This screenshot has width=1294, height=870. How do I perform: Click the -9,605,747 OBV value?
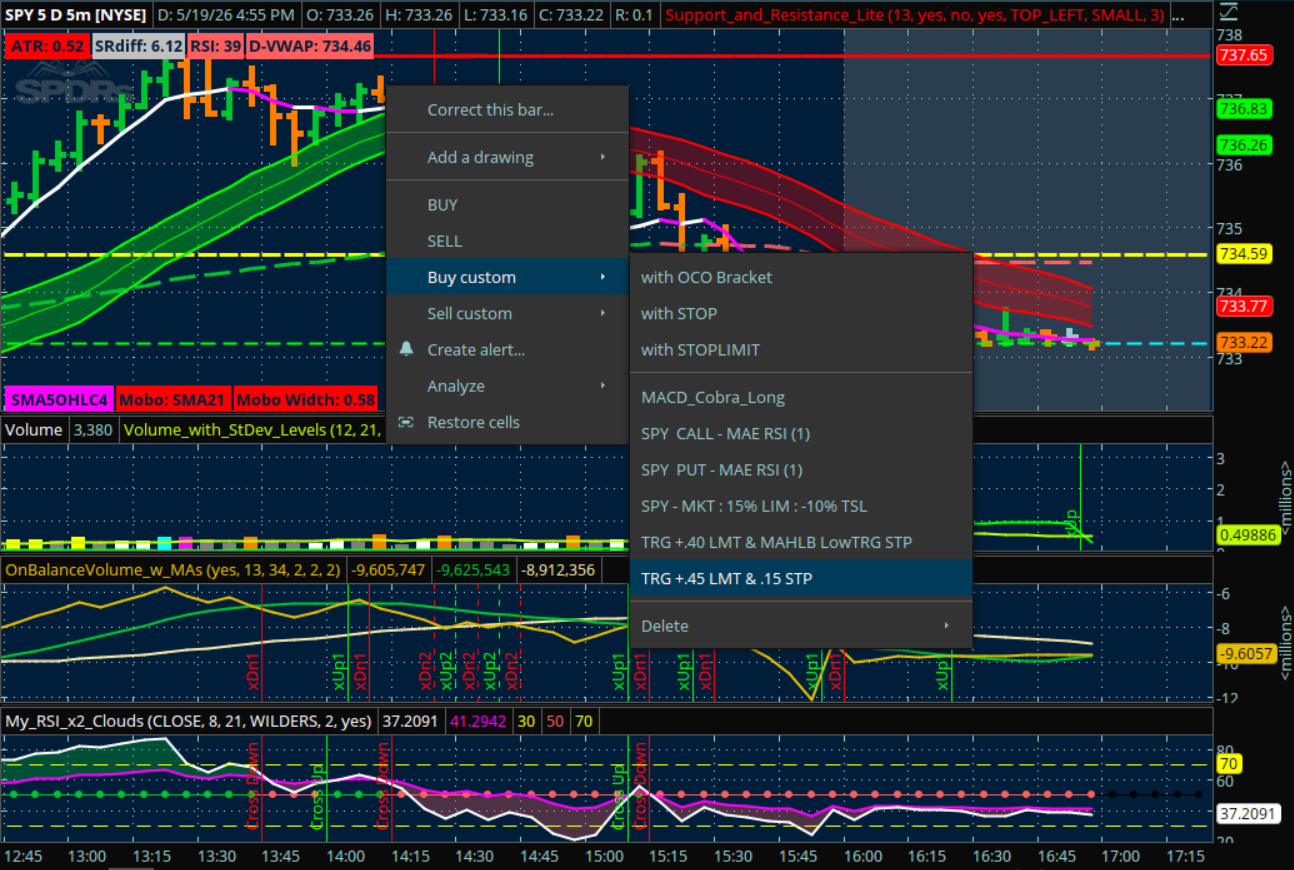387,570
